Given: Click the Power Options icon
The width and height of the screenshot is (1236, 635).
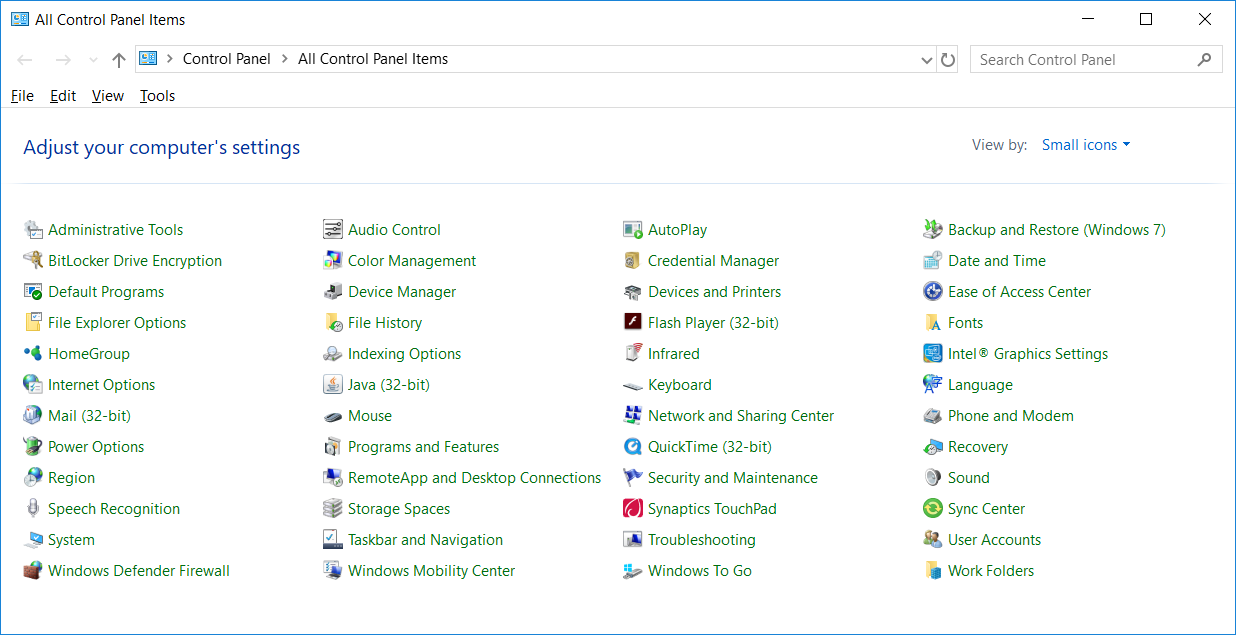Looking at the screenshot, I should pos(33,447).
